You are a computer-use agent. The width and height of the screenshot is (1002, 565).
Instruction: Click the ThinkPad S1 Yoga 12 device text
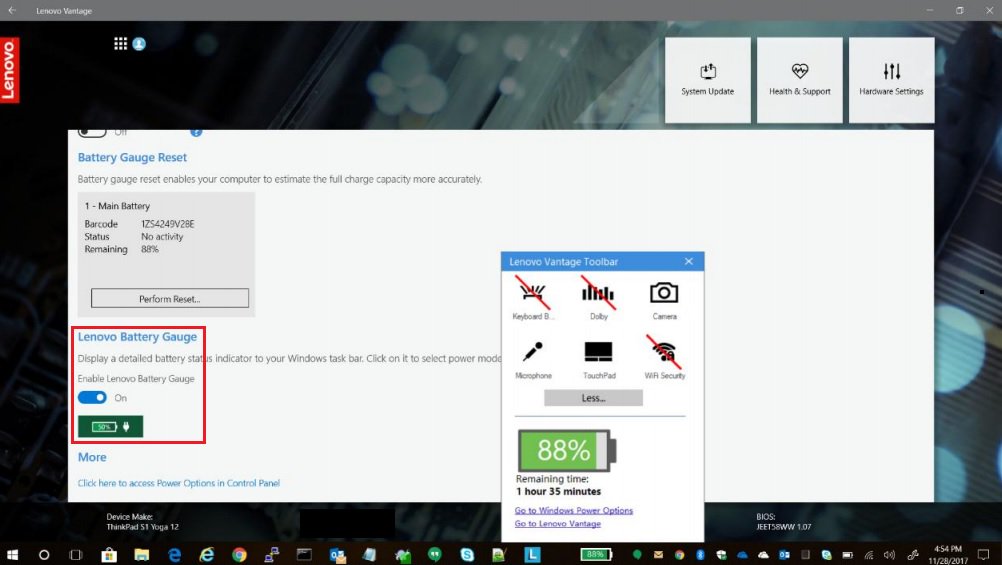point(143,527)
